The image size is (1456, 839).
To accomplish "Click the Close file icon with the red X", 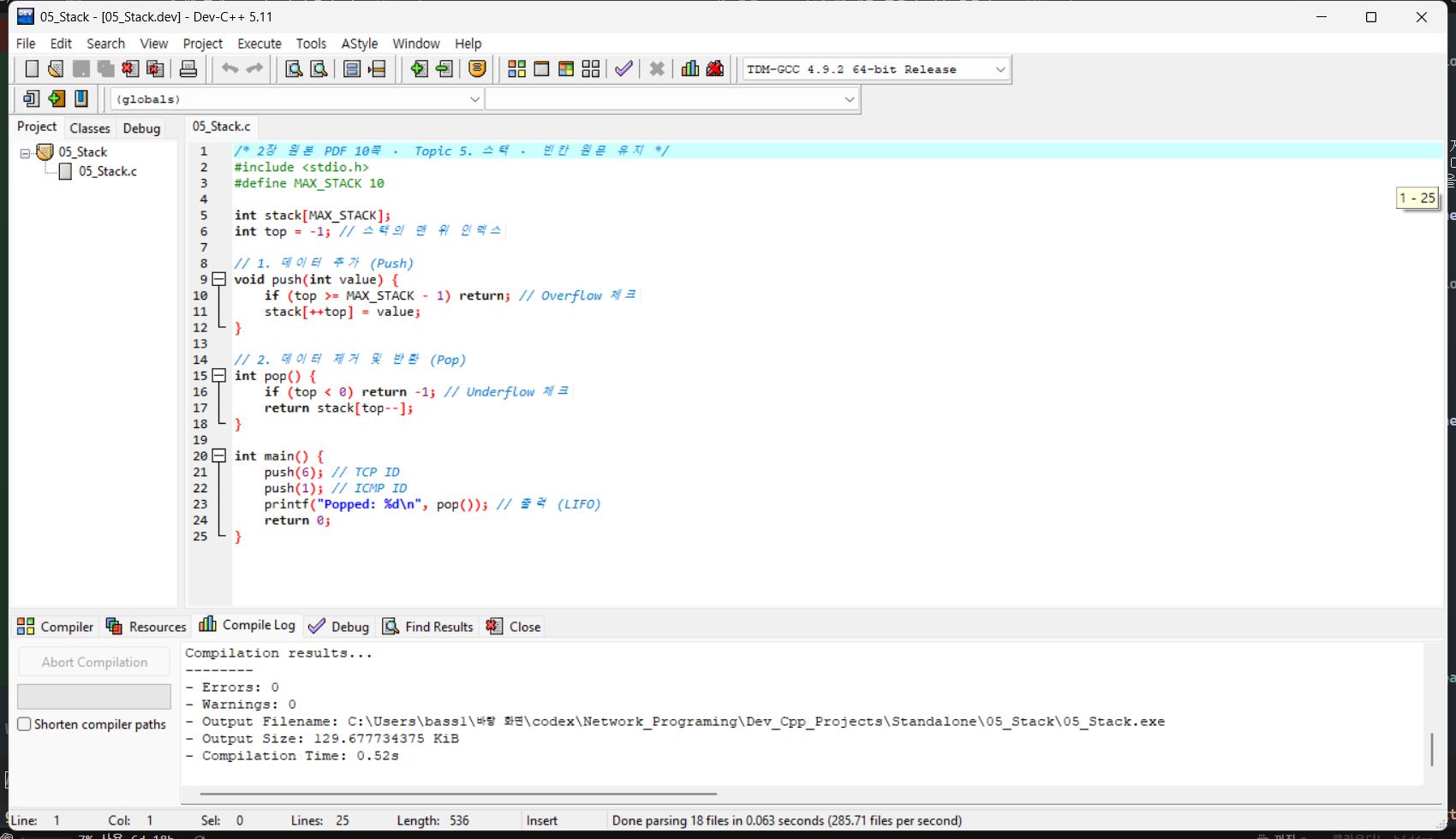I will tap(130, 69).
